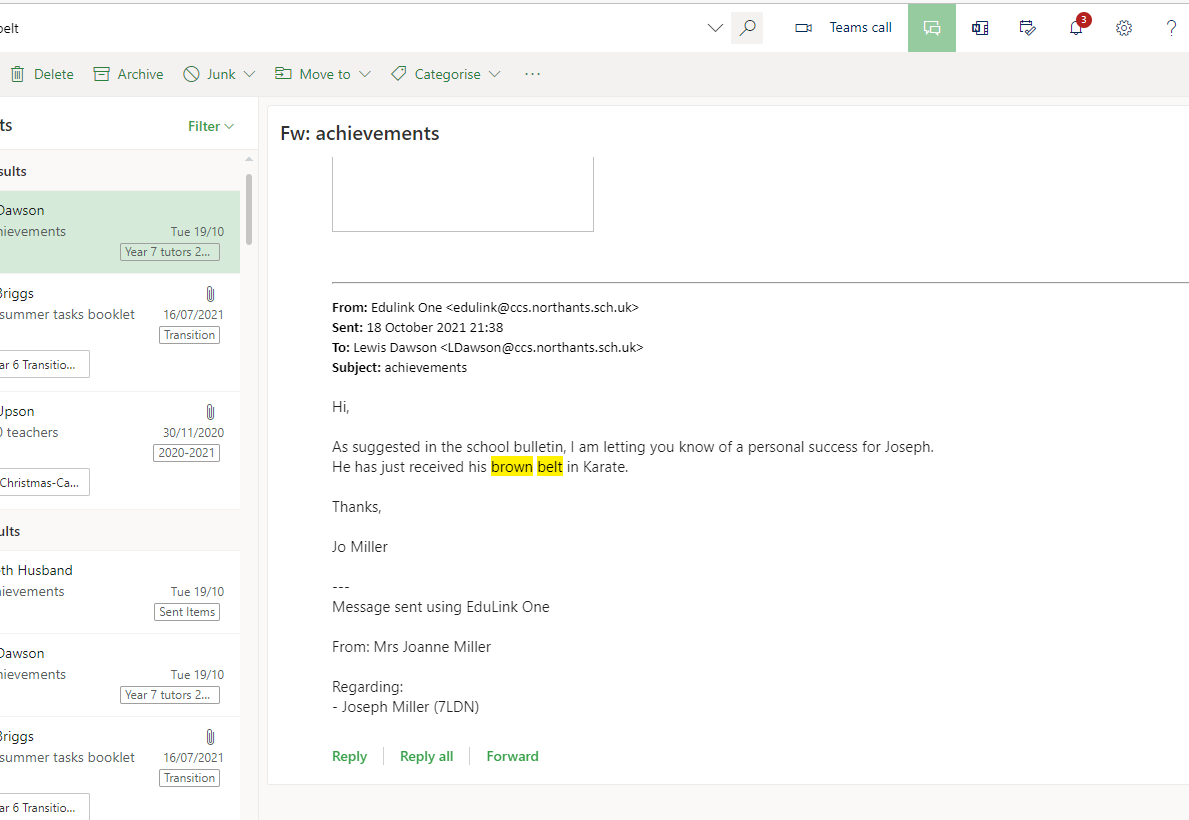Open the settings gear
This screenshot has height=820, width=1189.
[x=1124, y=28]
